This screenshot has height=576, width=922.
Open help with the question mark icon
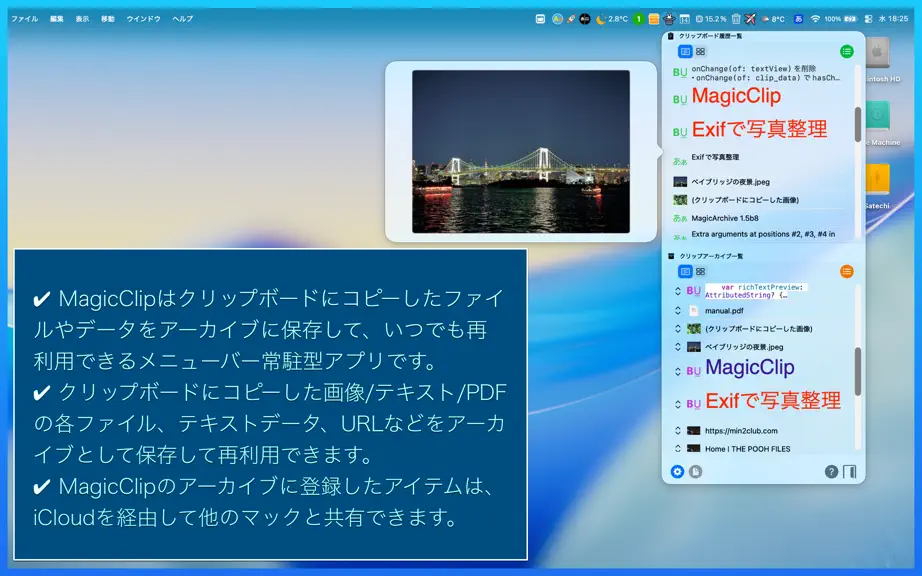(831, 471)
